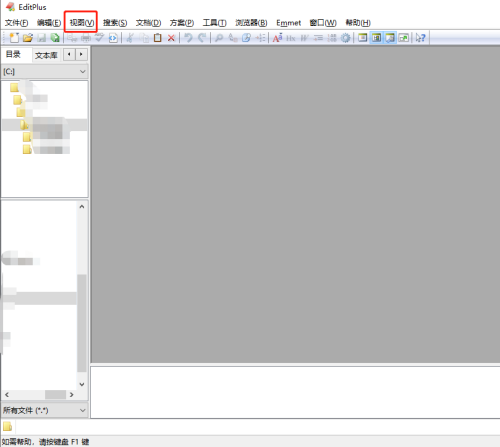
Task: Open the 文件(F) menu
Action: click(16, 23)
